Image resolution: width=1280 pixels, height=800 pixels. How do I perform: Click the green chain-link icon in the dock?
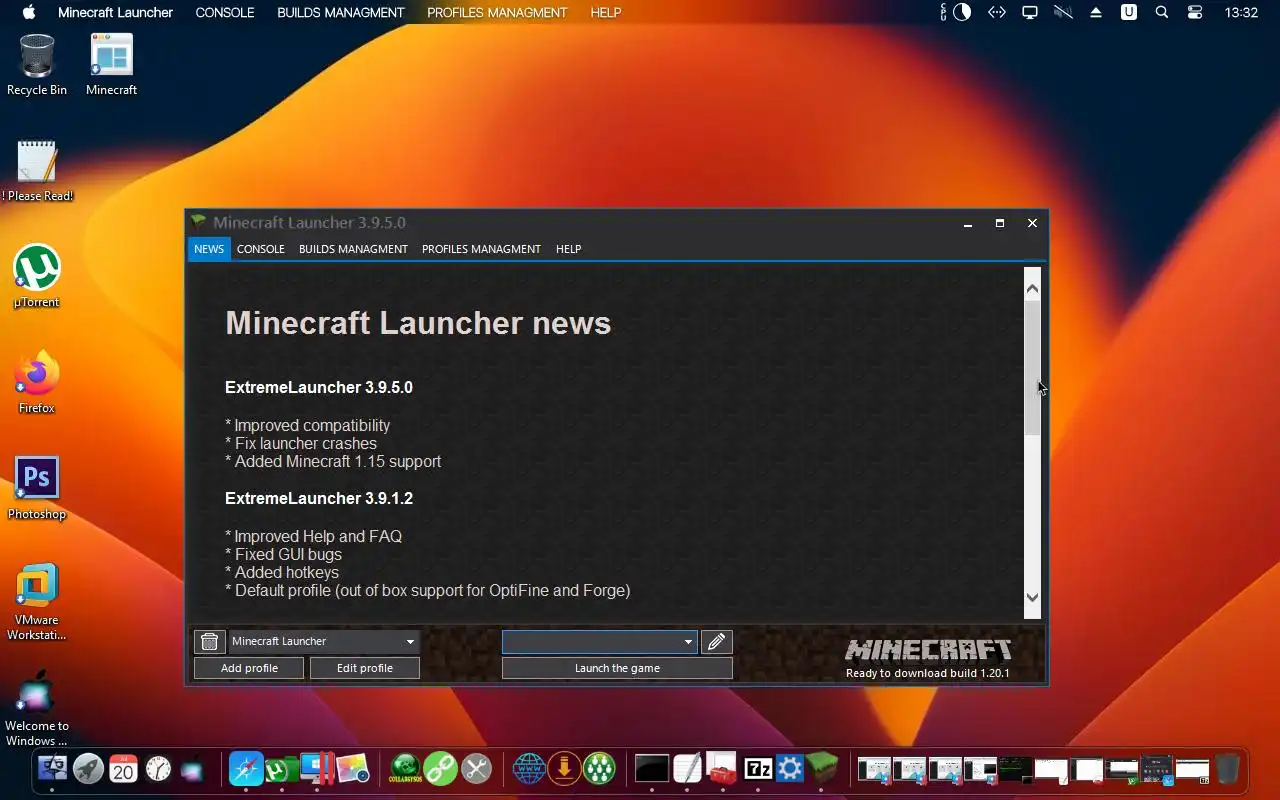pyautogui.click(x=441, y=768)
